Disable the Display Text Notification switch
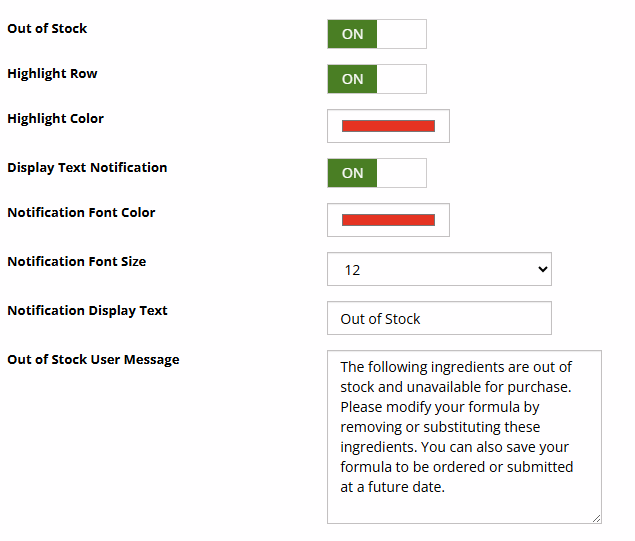 [x=376, y=173]
